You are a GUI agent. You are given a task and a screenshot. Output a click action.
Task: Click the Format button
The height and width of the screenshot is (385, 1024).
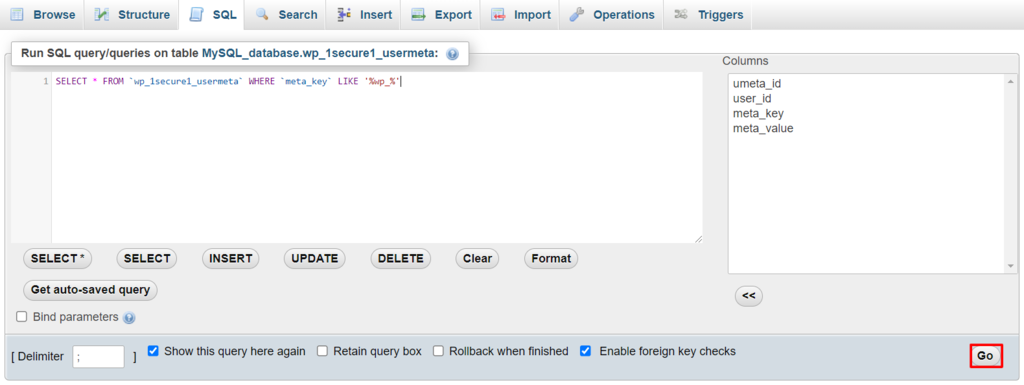pyautogui.click(x=551, y=258)
